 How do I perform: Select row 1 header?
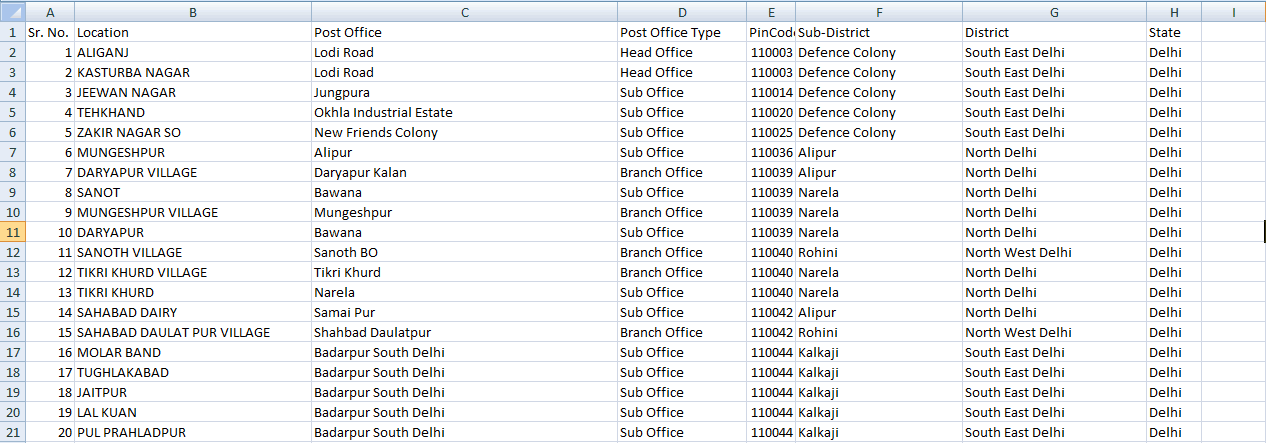(12, 32)
